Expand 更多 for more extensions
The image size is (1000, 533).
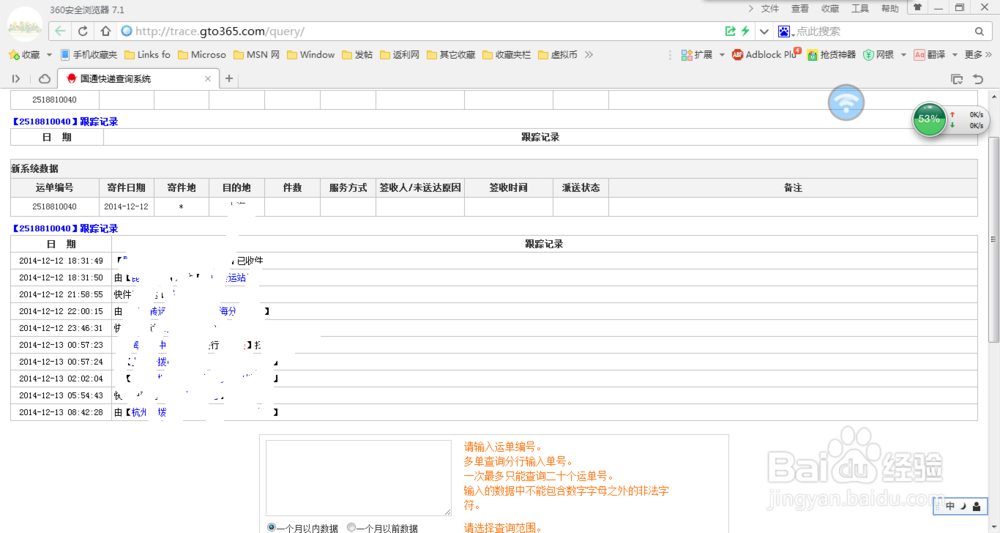coord(978,55)
